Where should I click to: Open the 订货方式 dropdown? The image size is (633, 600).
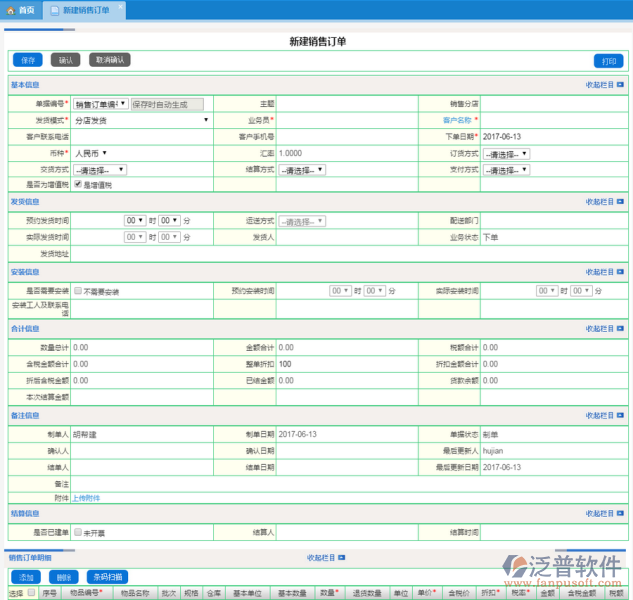(506, 154)
